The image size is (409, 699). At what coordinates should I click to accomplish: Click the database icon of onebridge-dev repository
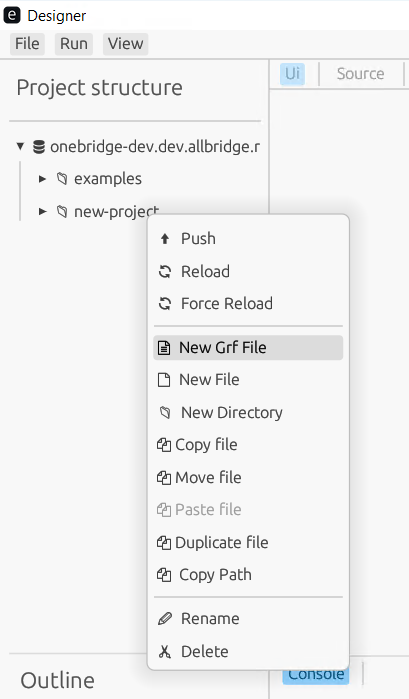(39, 147)
